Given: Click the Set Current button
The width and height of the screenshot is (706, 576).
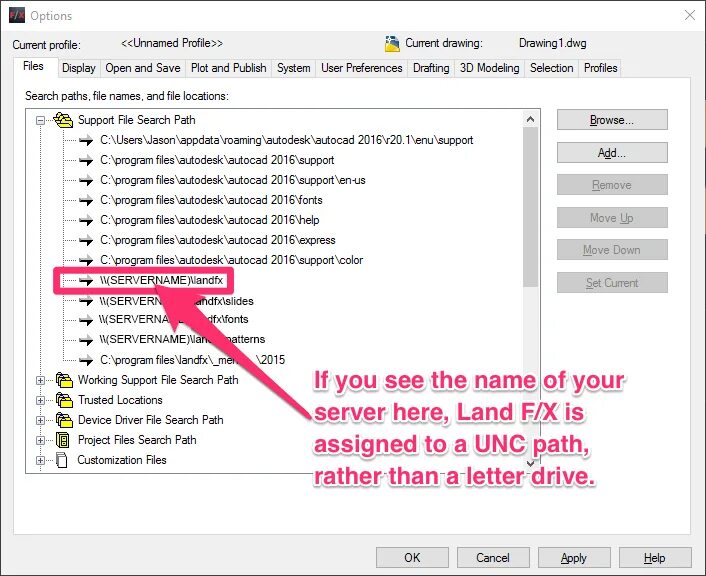Looking at the screenshot, I should coord(612,283).
